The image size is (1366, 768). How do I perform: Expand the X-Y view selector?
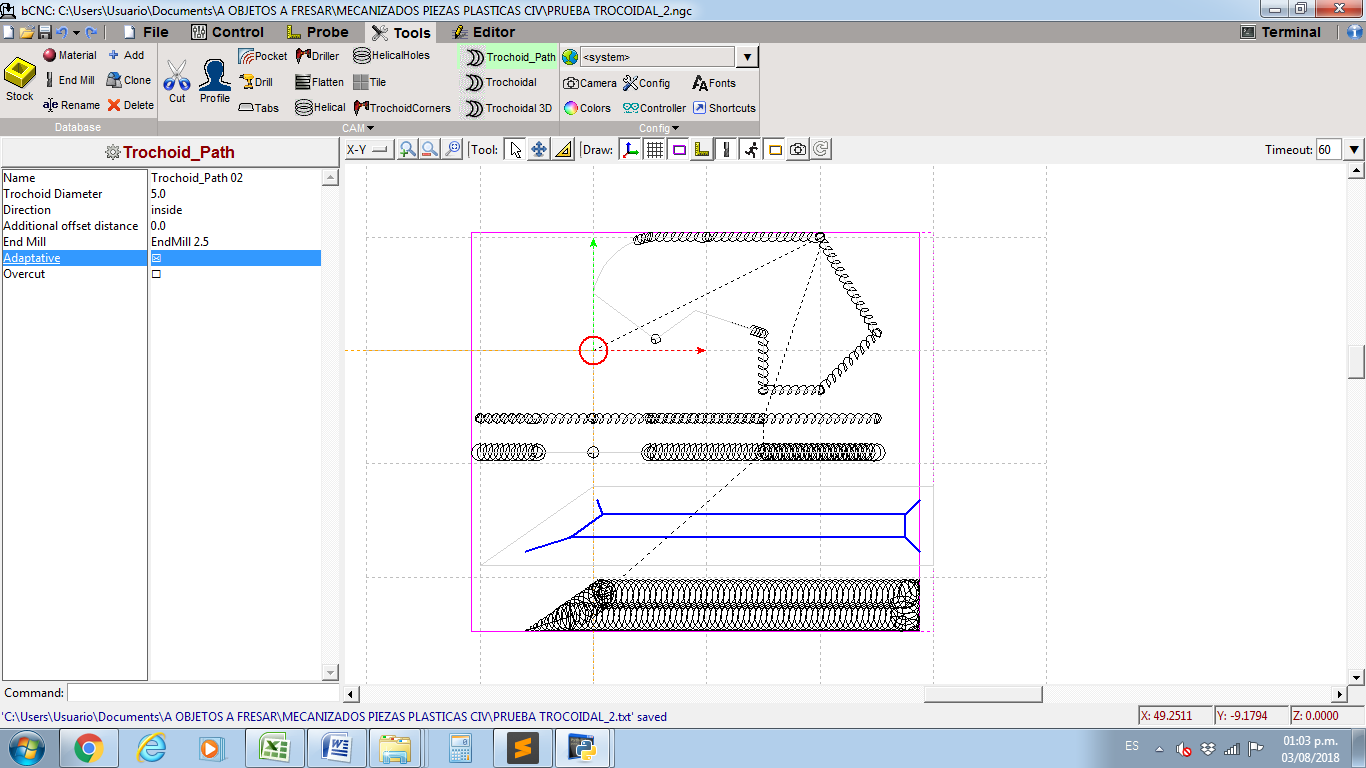pyautogui.click(x=368, y=150)
